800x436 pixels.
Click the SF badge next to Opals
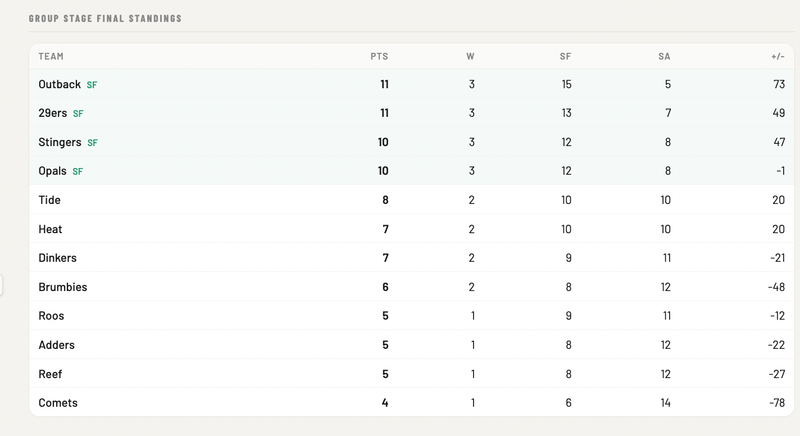coord(78,172)
